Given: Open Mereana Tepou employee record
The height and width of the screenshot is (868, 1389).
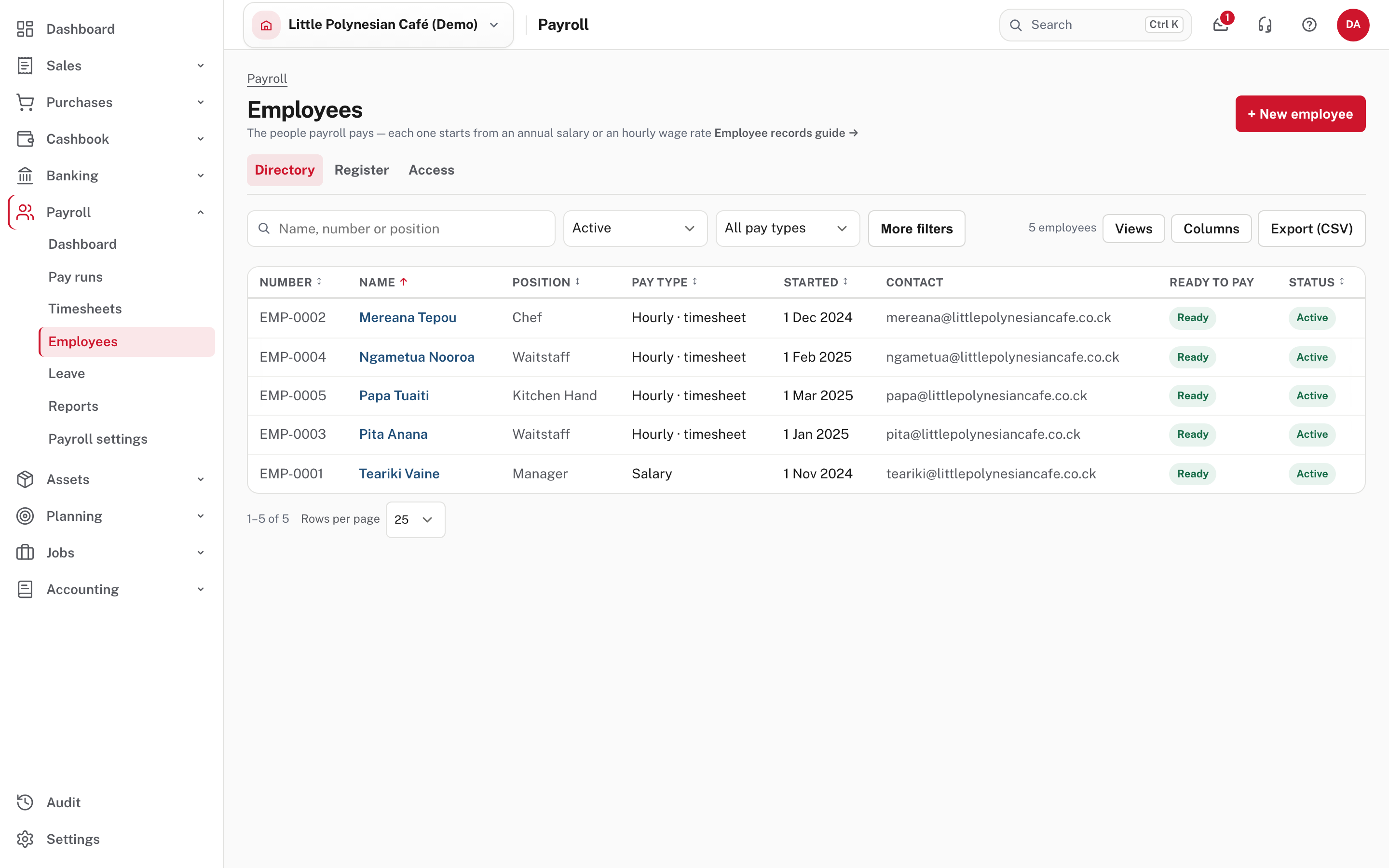Looking at the screenshot, I should tap(408, 318).
